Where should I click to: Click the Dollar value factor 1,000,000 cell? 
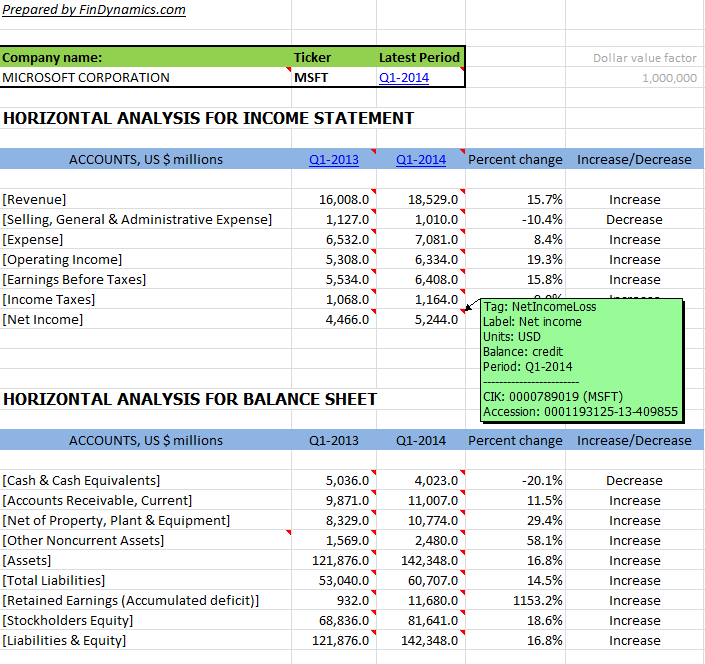point(669,78)
